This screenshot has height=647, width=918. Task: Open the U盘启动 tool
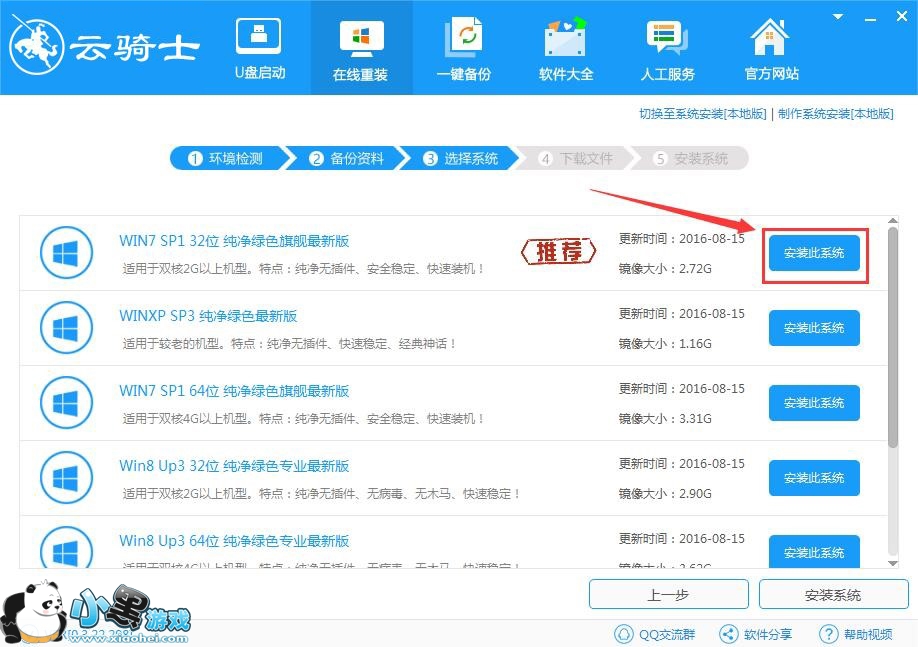pos(259,49)
